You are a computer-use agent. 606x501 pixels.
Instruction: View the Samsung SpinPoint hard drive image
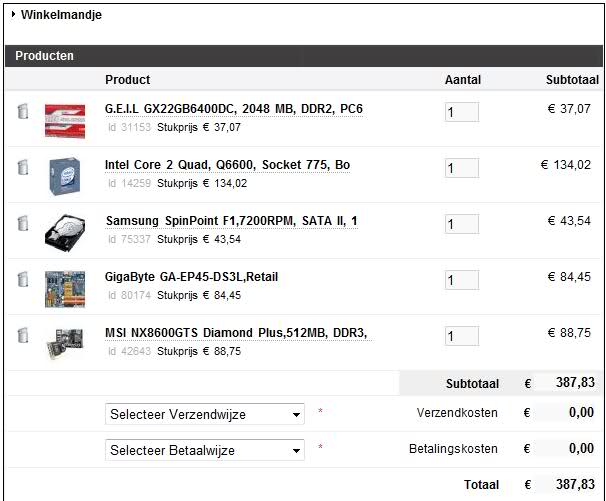coord(65,232)
